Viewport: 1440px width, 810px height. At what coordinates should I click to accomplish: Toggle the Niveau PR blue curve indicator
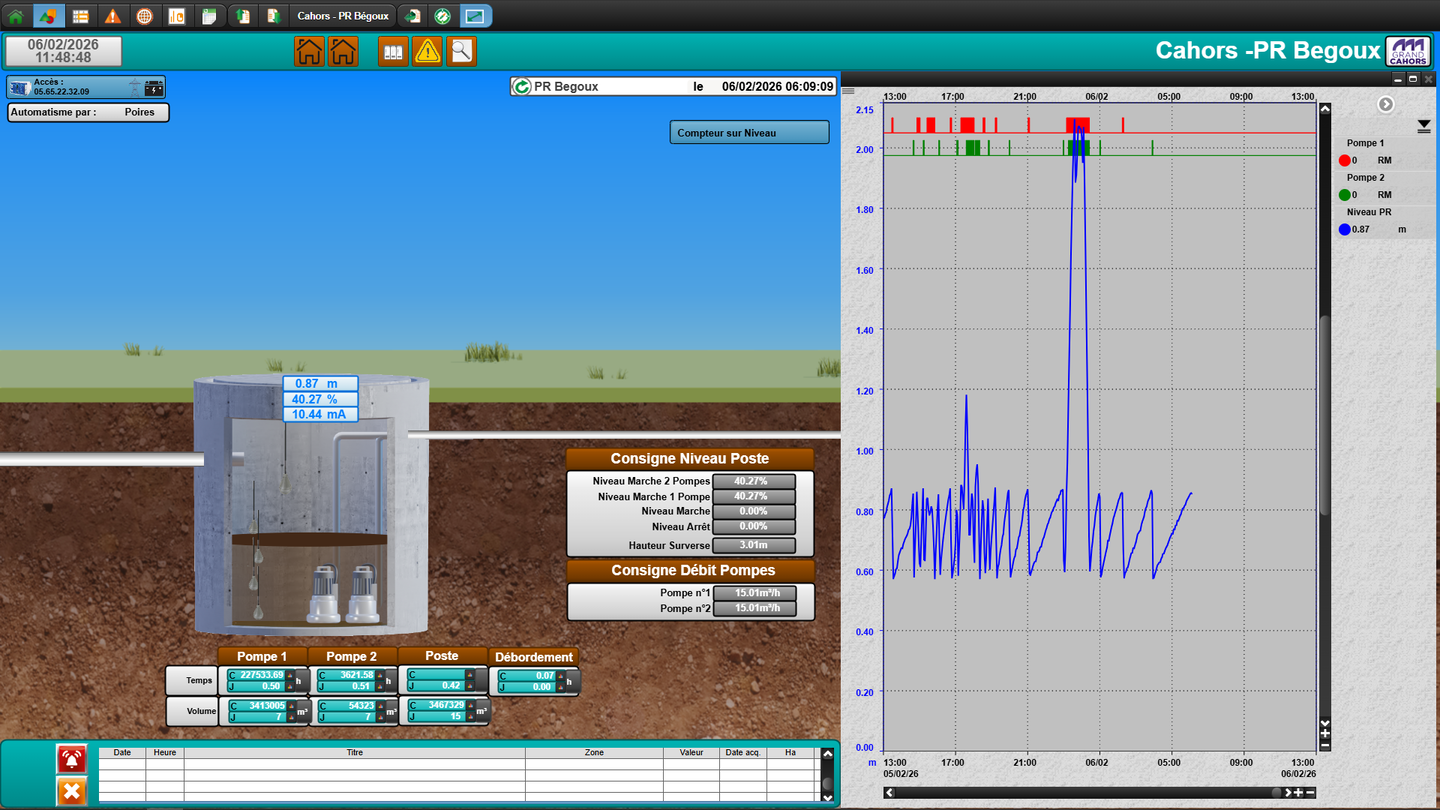click(1345, 230)
